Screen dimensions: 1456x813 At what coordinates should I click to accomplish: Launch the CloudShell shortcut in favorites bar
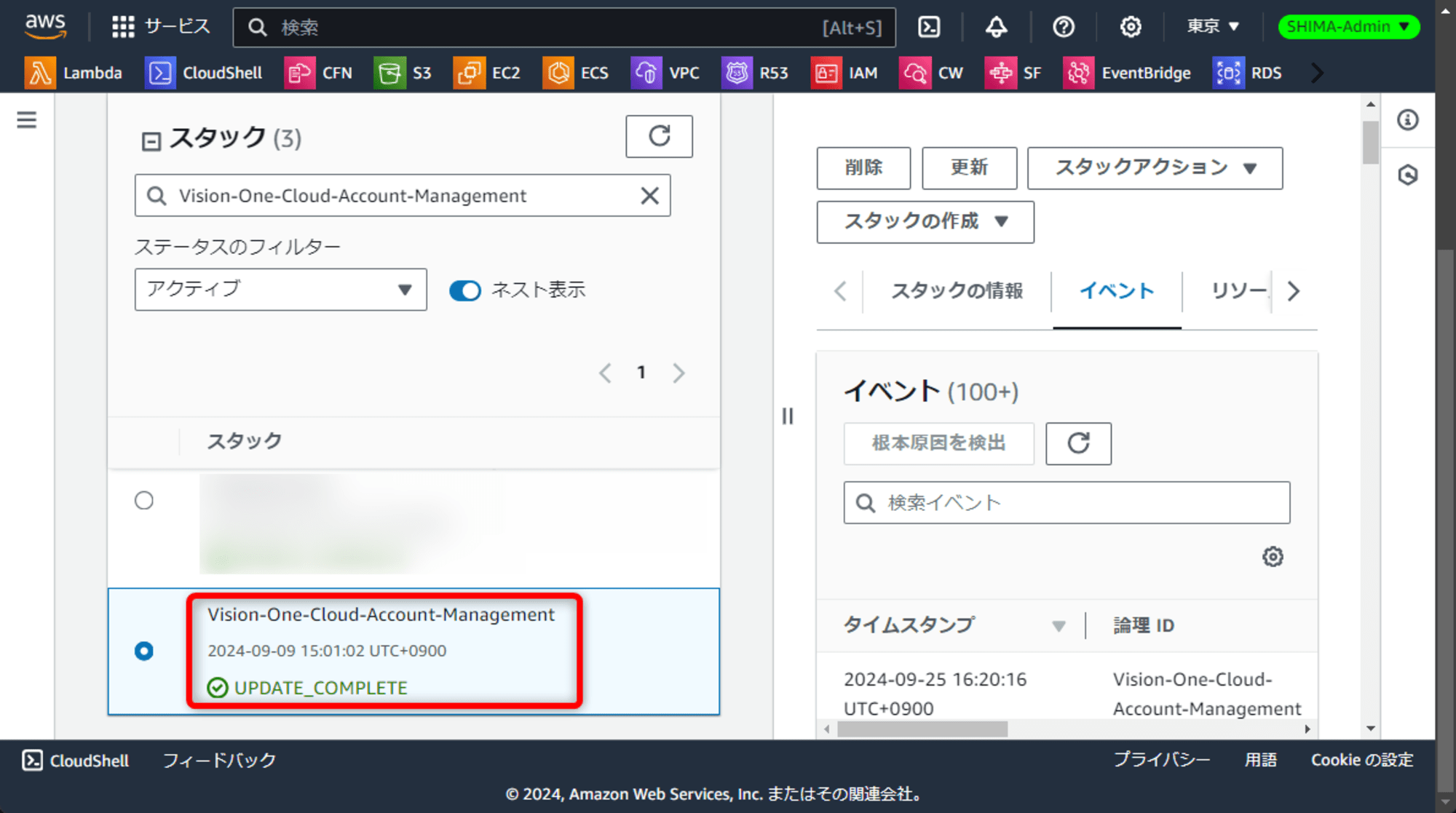(x=204, y=73)
